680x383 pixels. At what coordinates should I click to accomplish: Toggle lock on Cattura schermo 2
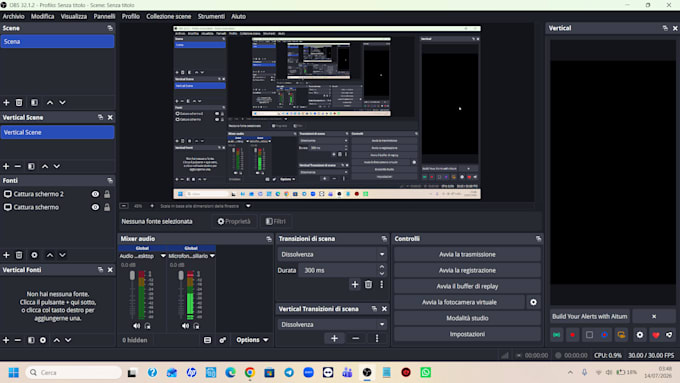coord(107,194)
